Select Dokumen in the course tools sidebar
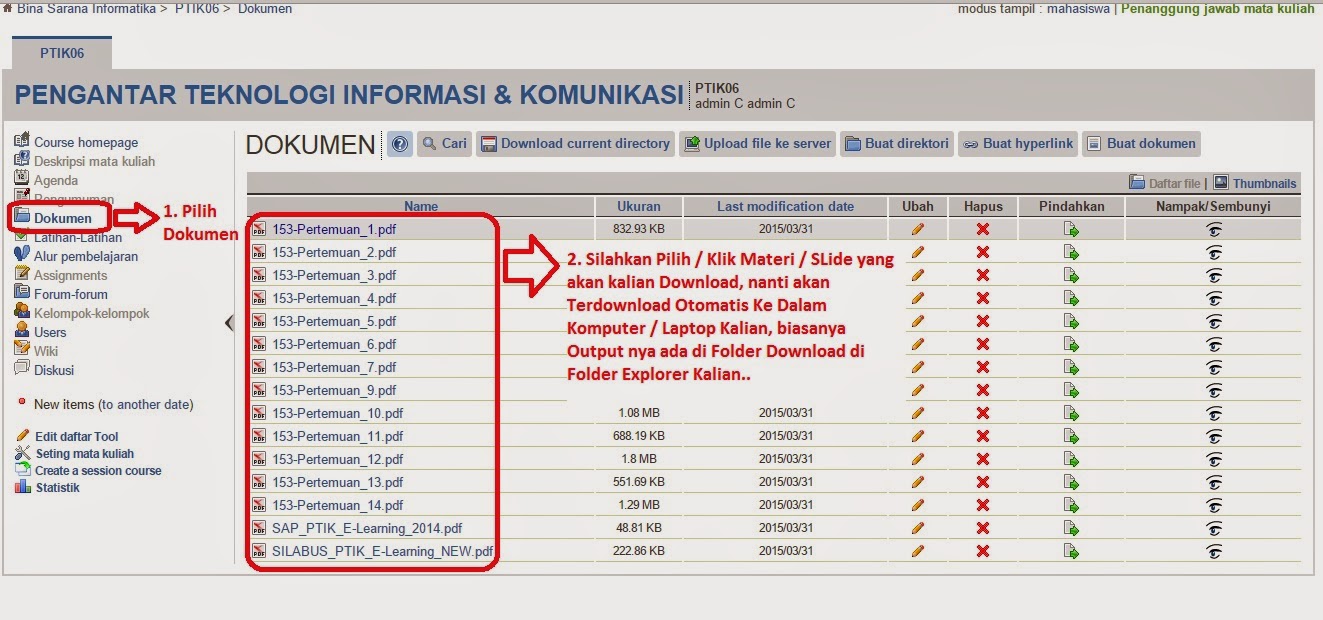Image resolution: width=1323 pixels, height=620 pixels. tap(64, 218)
